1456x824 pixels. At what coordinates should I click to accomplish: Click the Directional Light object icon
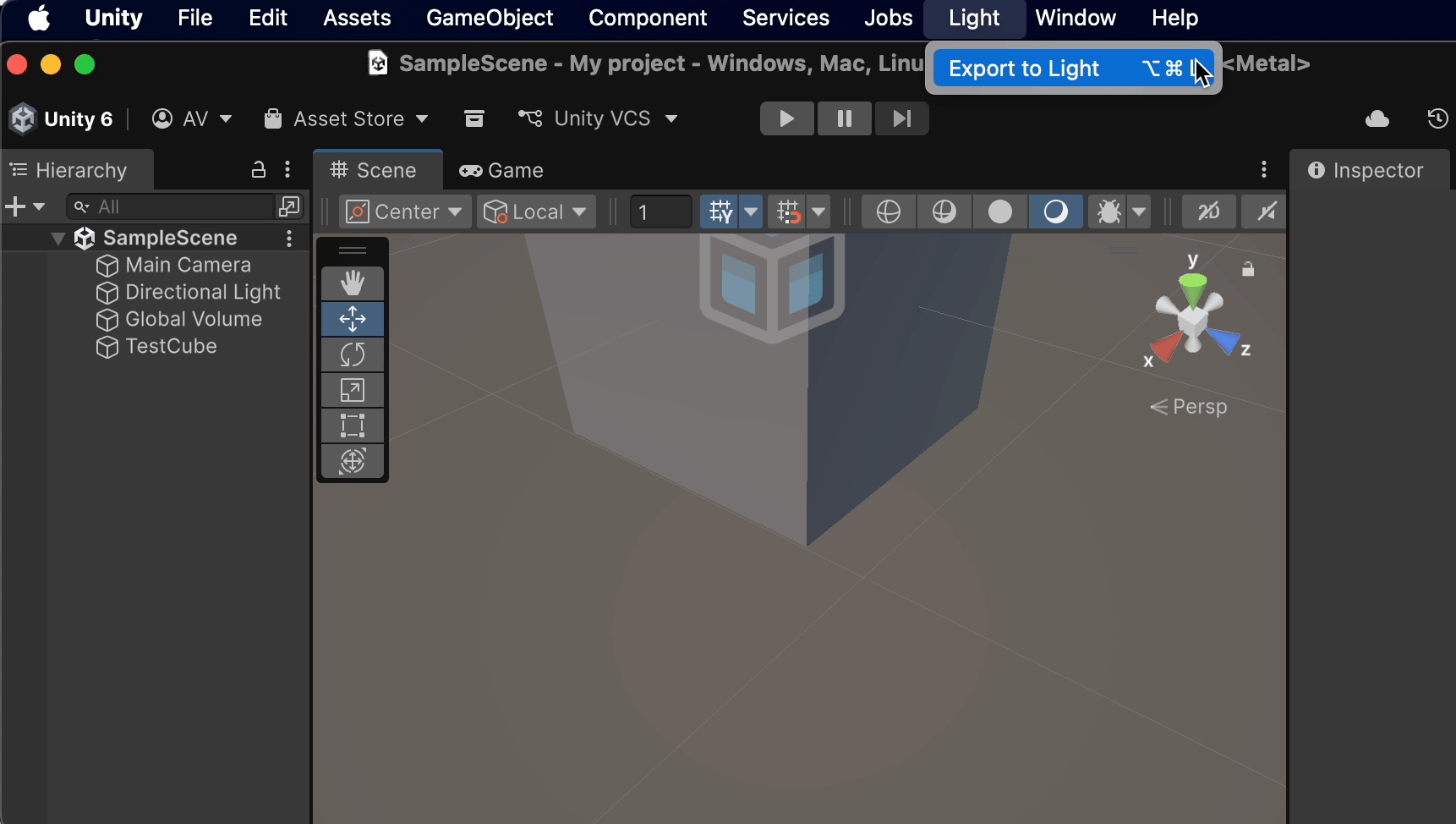pyautogui.click(x=107, y=293)
